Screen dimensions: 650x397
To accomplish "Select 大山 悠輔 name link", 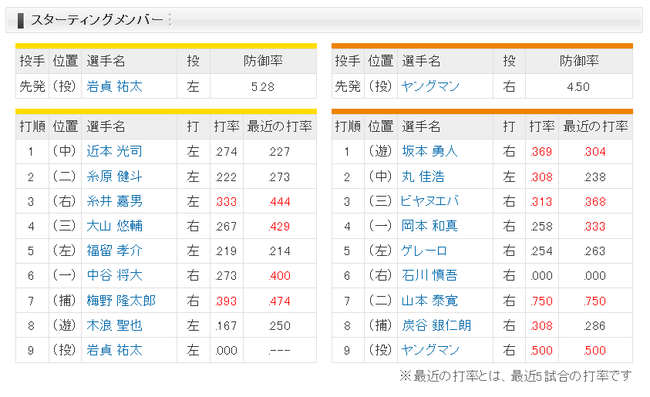I will (x=114, y=226).
